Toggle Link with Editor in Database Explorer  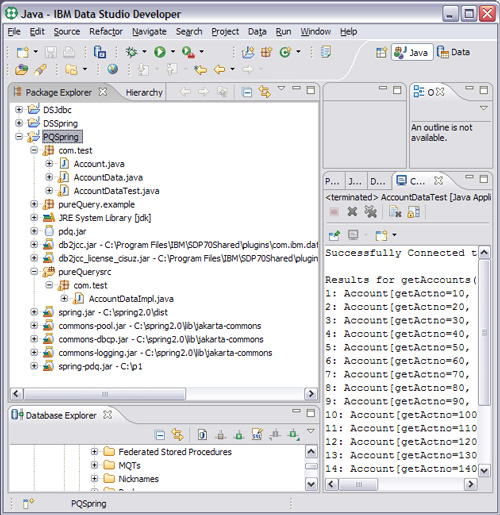[177, 435]
